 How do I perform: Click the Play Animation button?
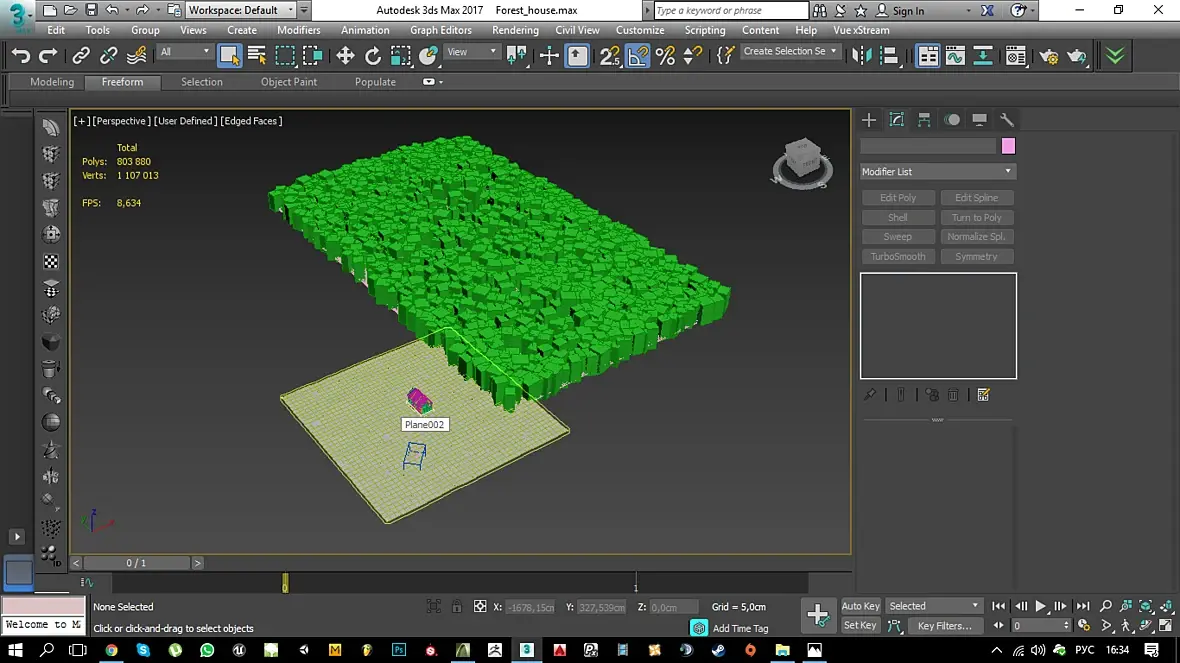[x=1041, y=606]
